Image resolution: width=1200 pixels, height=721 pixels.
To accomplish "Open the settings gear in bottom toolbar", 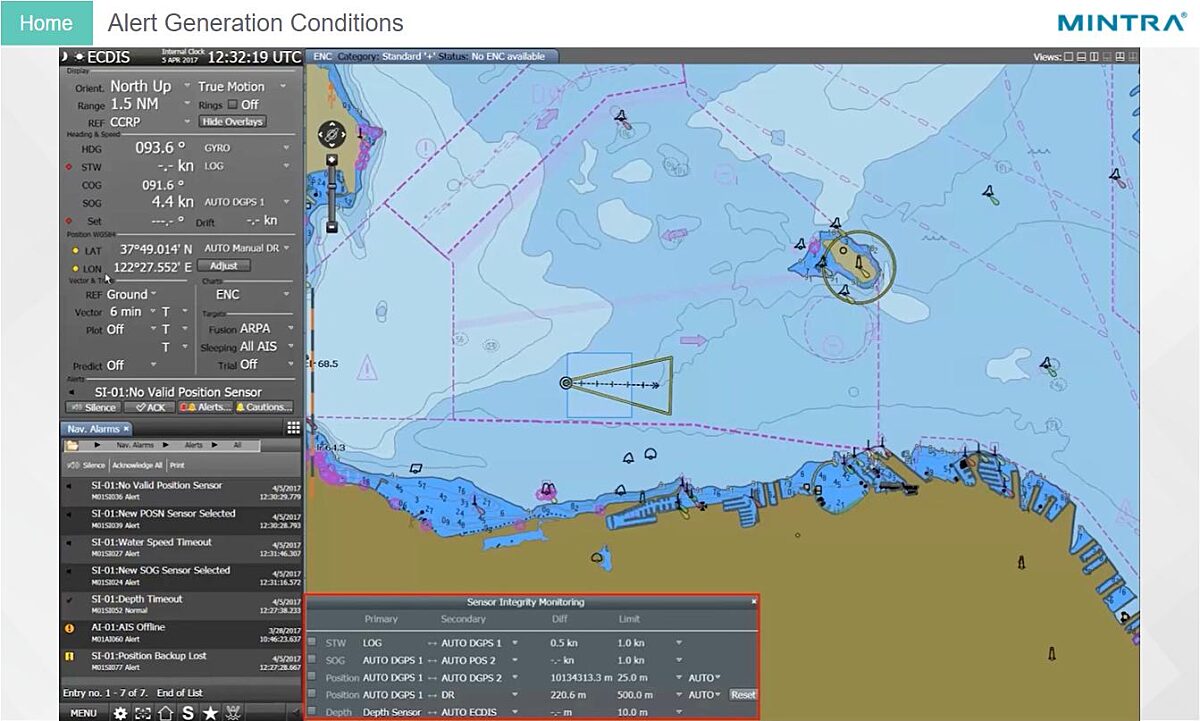I will pos(121,713).
